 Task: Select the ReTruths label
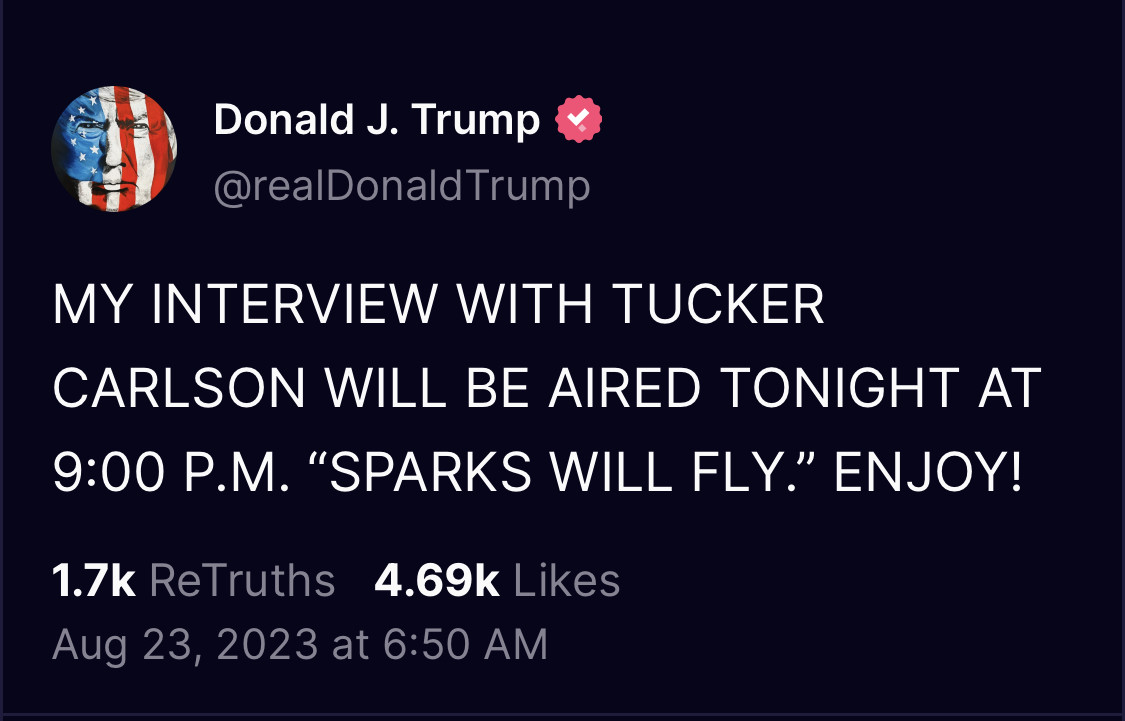(242, 581)
